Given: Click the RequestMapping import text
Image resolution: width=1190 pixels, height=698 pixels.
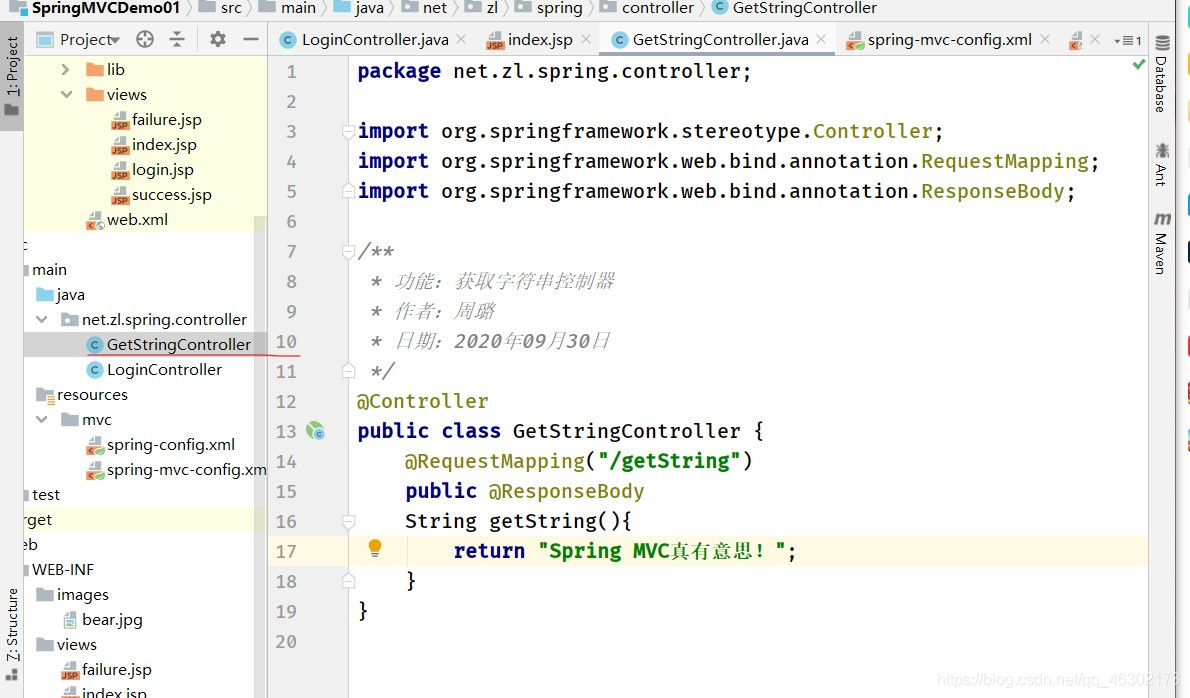Looking at the screenshot, I should point(1005,161).
